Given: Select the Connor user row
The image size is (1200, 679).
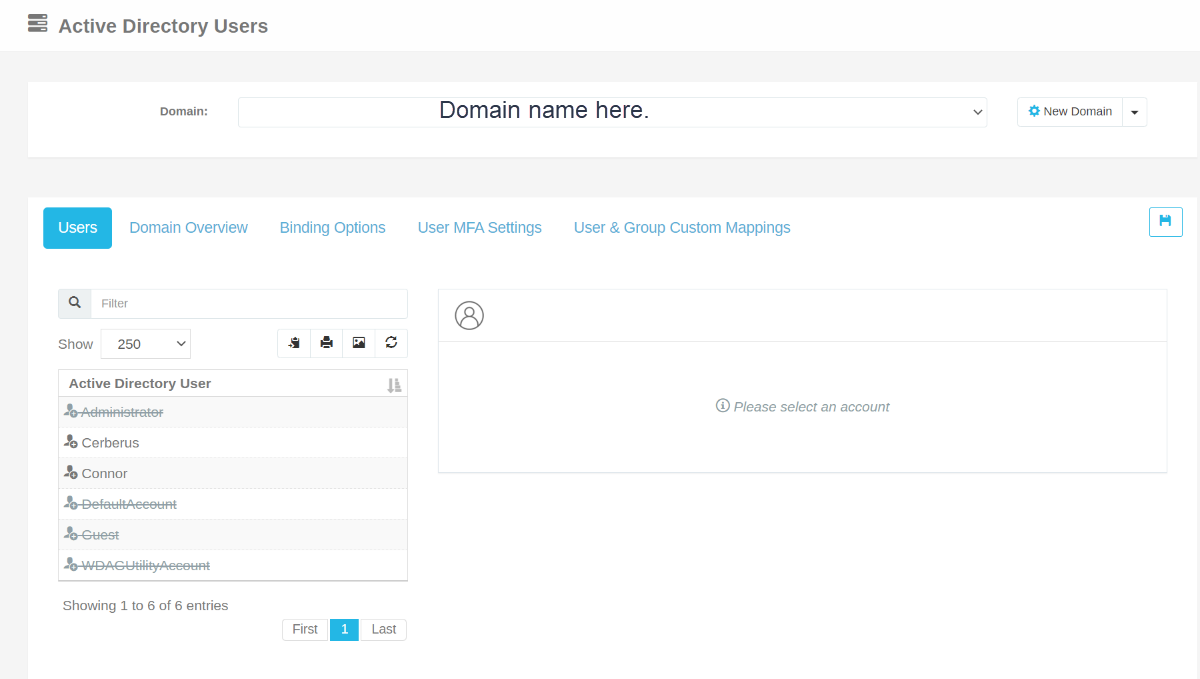Looking at the screenshot, I should pos(233,474).
